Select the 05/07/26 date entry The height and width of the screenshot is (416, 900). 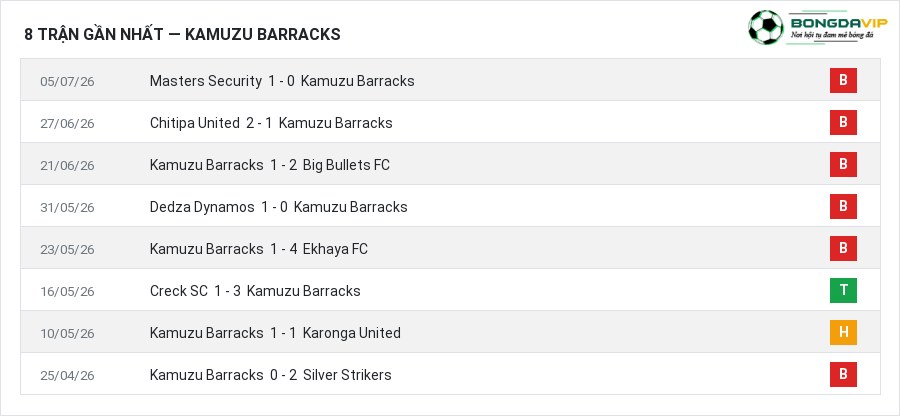click(67, 81)
